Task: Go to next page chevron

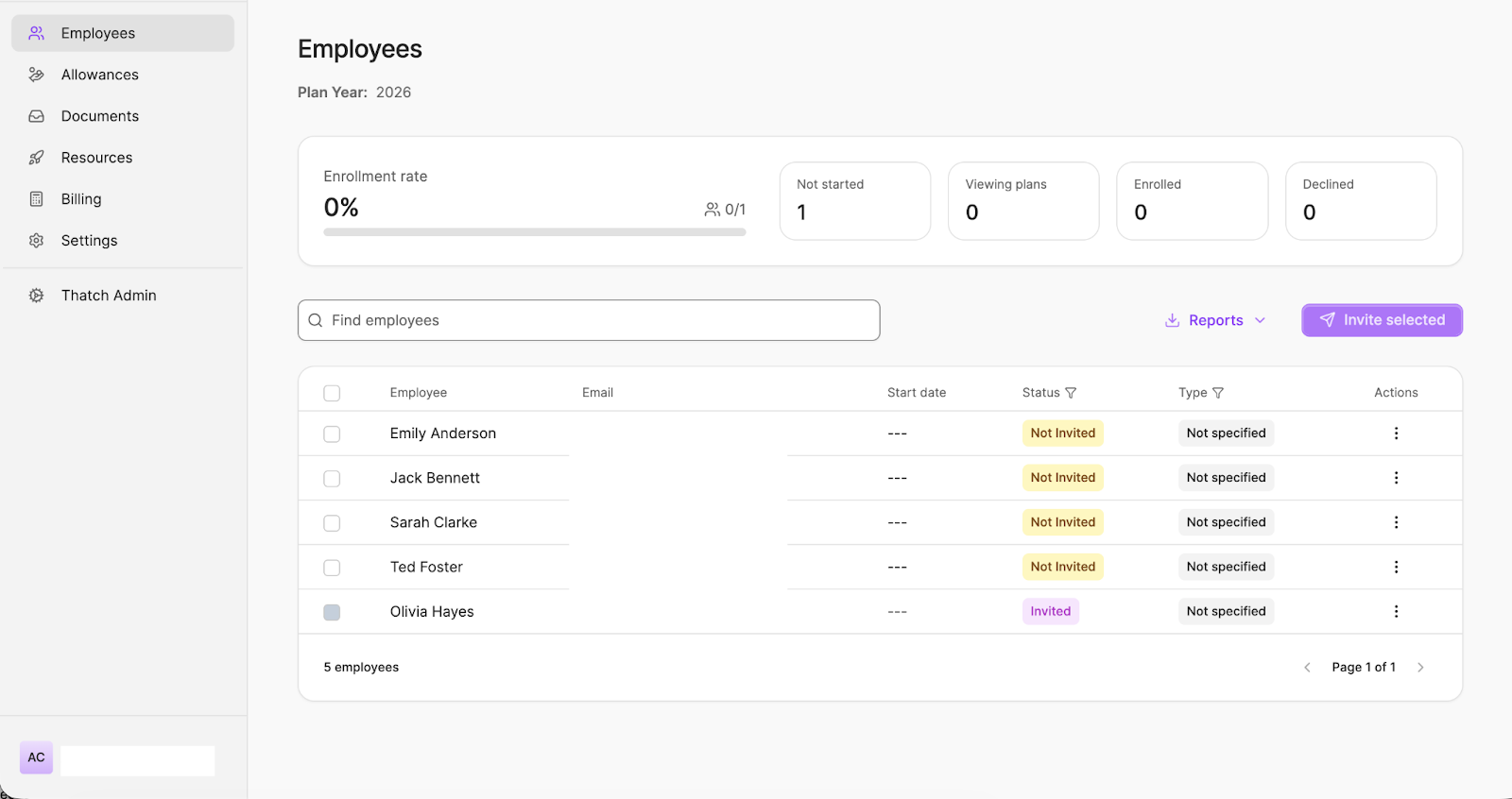Action: coord(1420,668)
